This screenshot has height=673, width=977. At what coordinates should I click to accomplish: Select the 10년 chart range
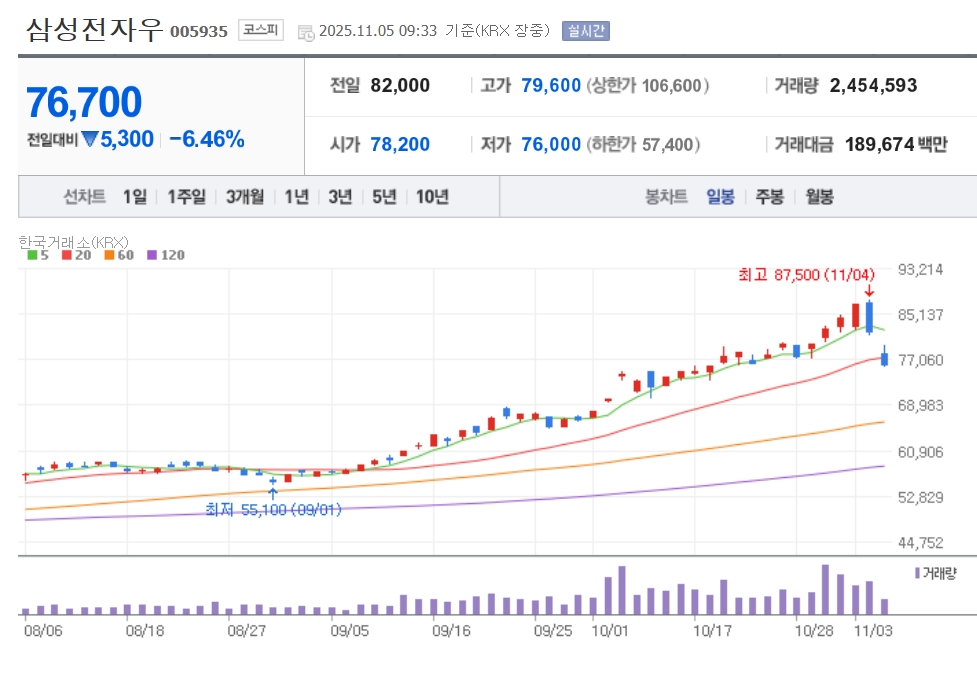[432, 197]
